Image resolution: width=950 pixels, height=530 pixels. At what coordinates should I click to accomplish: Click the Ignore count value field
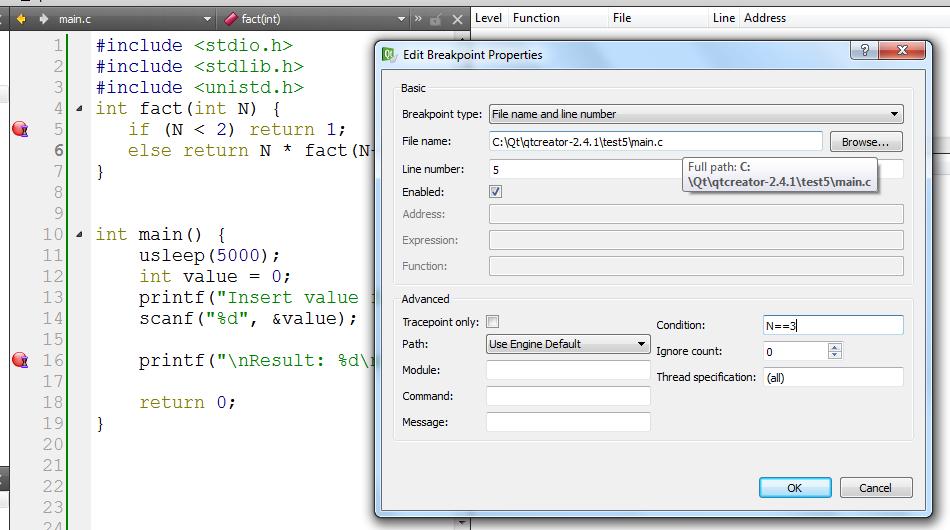pyautogui.click(x=796, y=351)
